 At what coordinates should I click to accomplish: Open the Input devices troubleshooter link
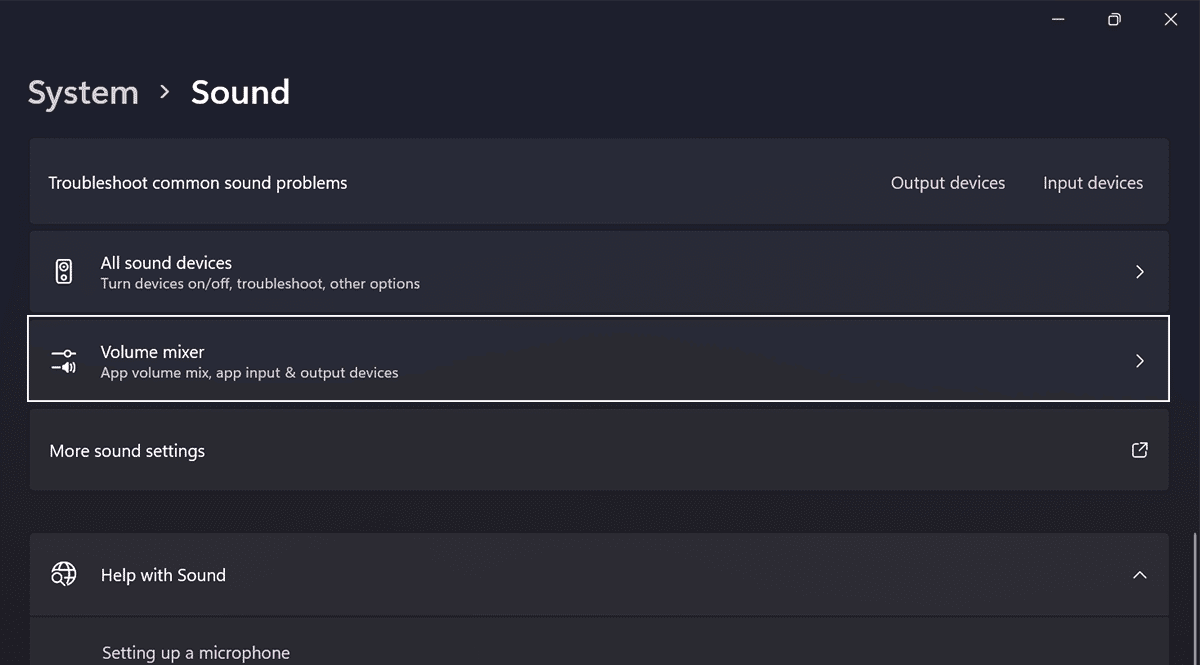[x=1092, y=183]
